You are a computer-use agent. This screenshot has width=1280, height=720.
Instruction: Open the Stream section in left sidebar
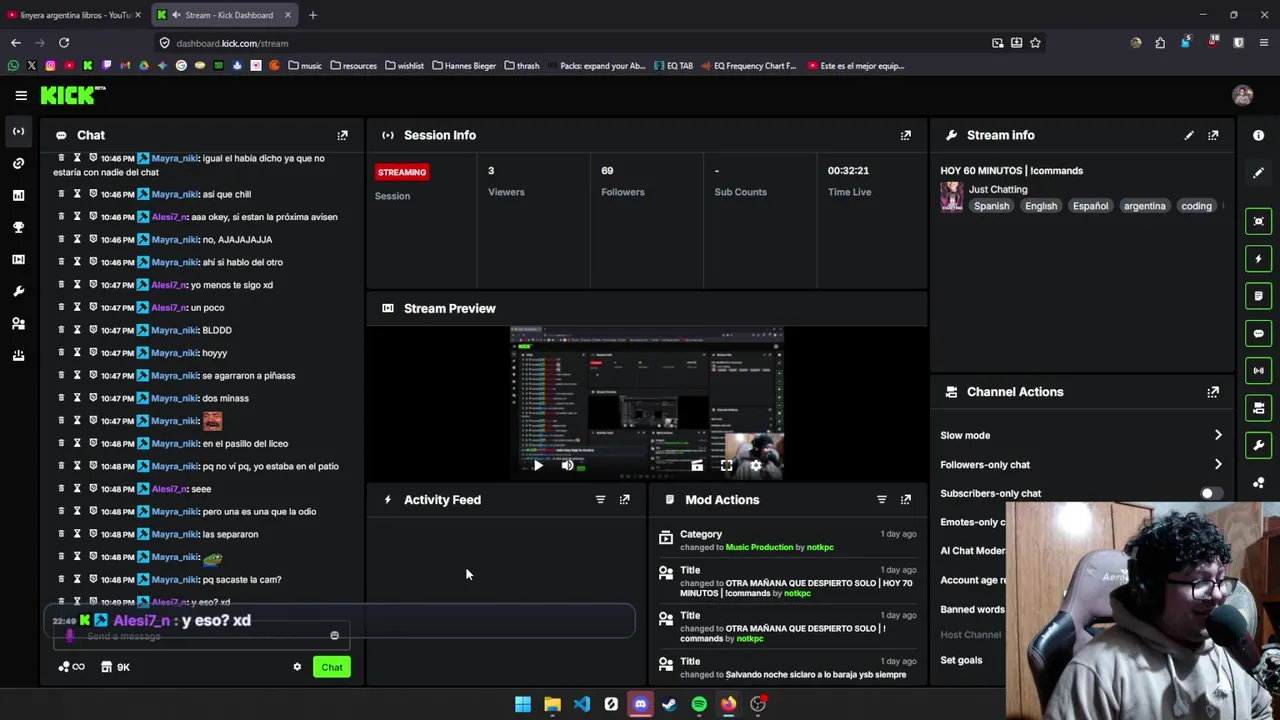(18, 131)
